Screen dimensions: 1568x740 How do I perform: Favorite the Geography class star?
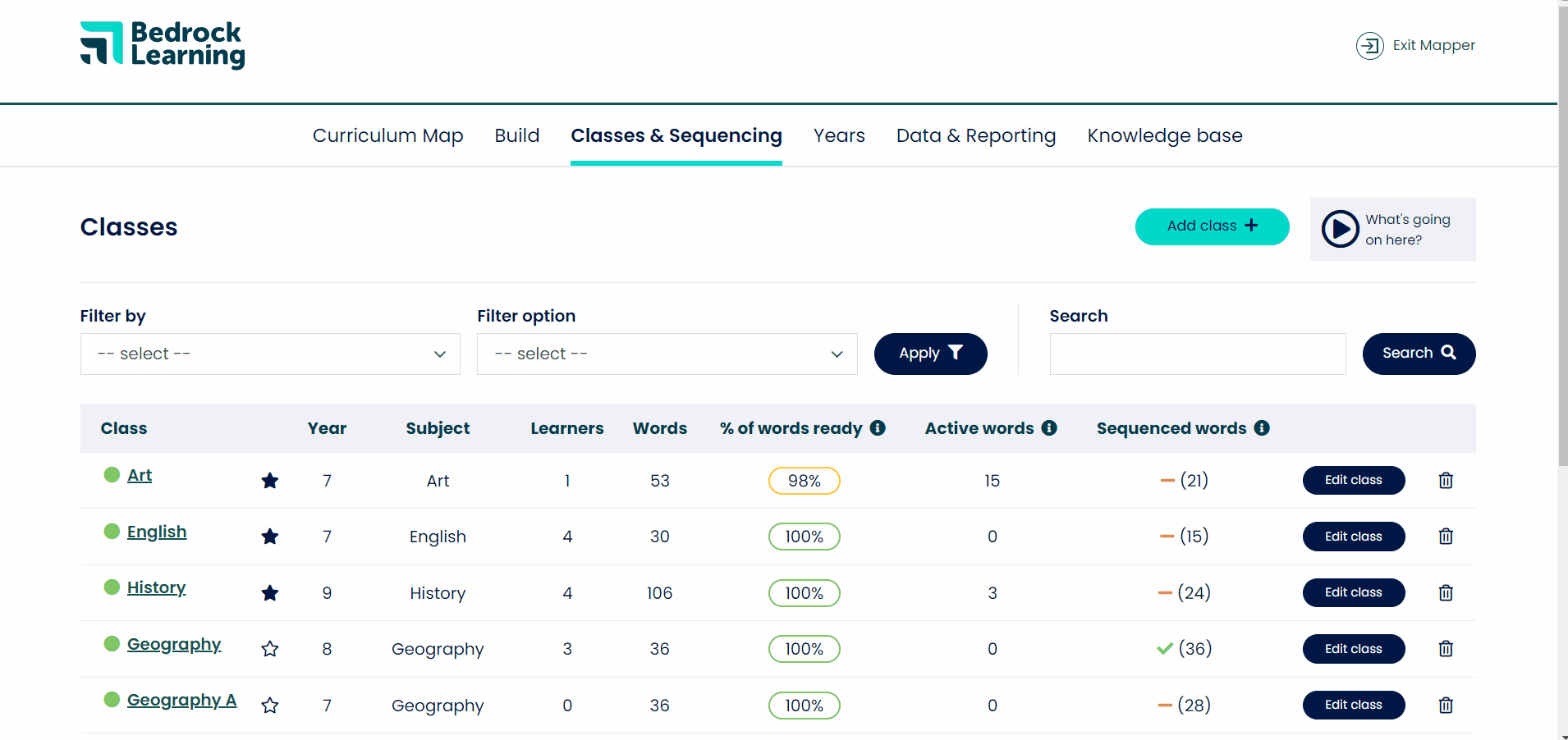[x=270, y=648]
